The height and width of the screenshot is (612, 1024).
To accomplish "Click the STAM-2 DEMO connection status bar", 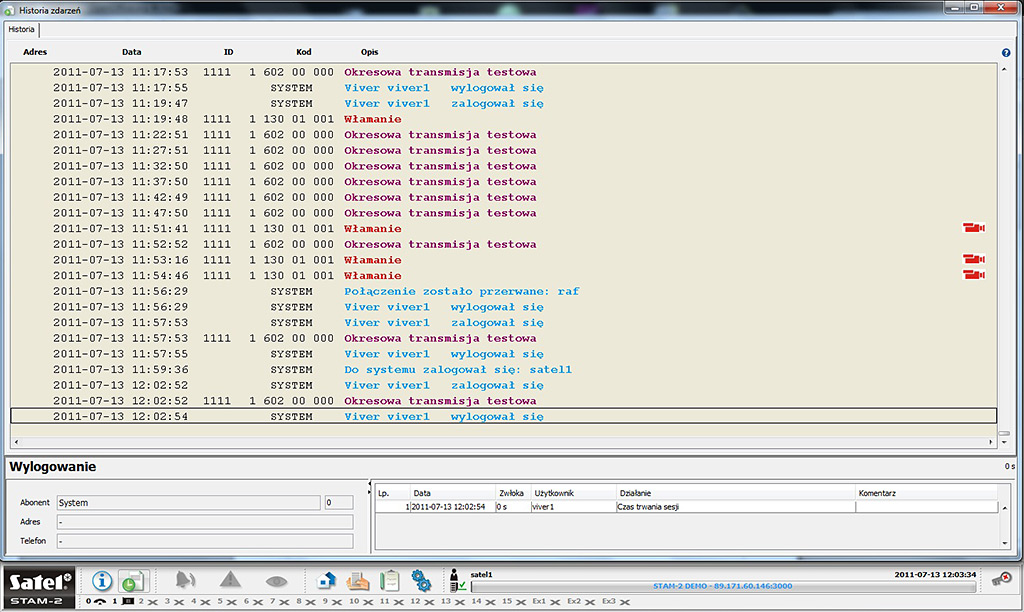I will coord(721,587).
